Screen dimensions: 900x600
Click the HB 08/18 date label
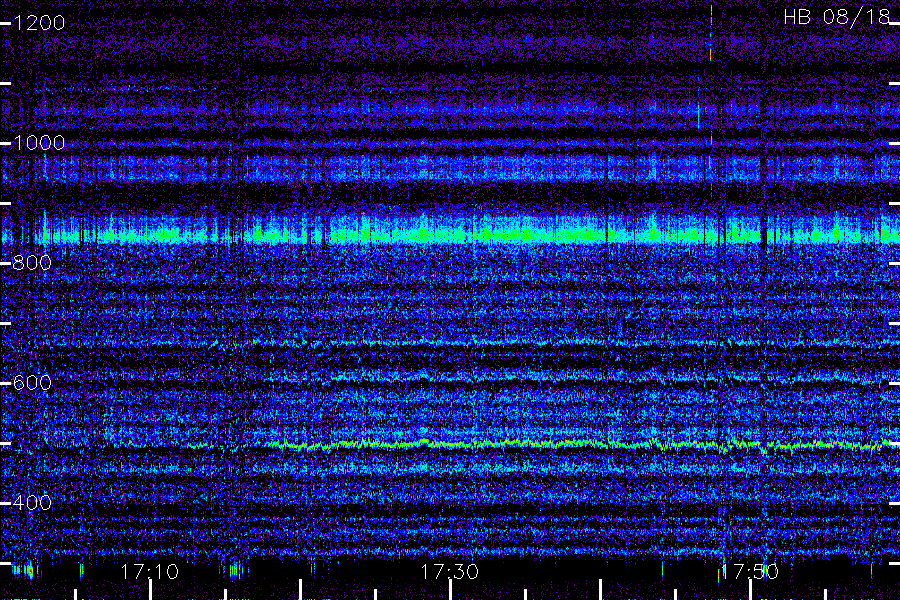(837, 17)
